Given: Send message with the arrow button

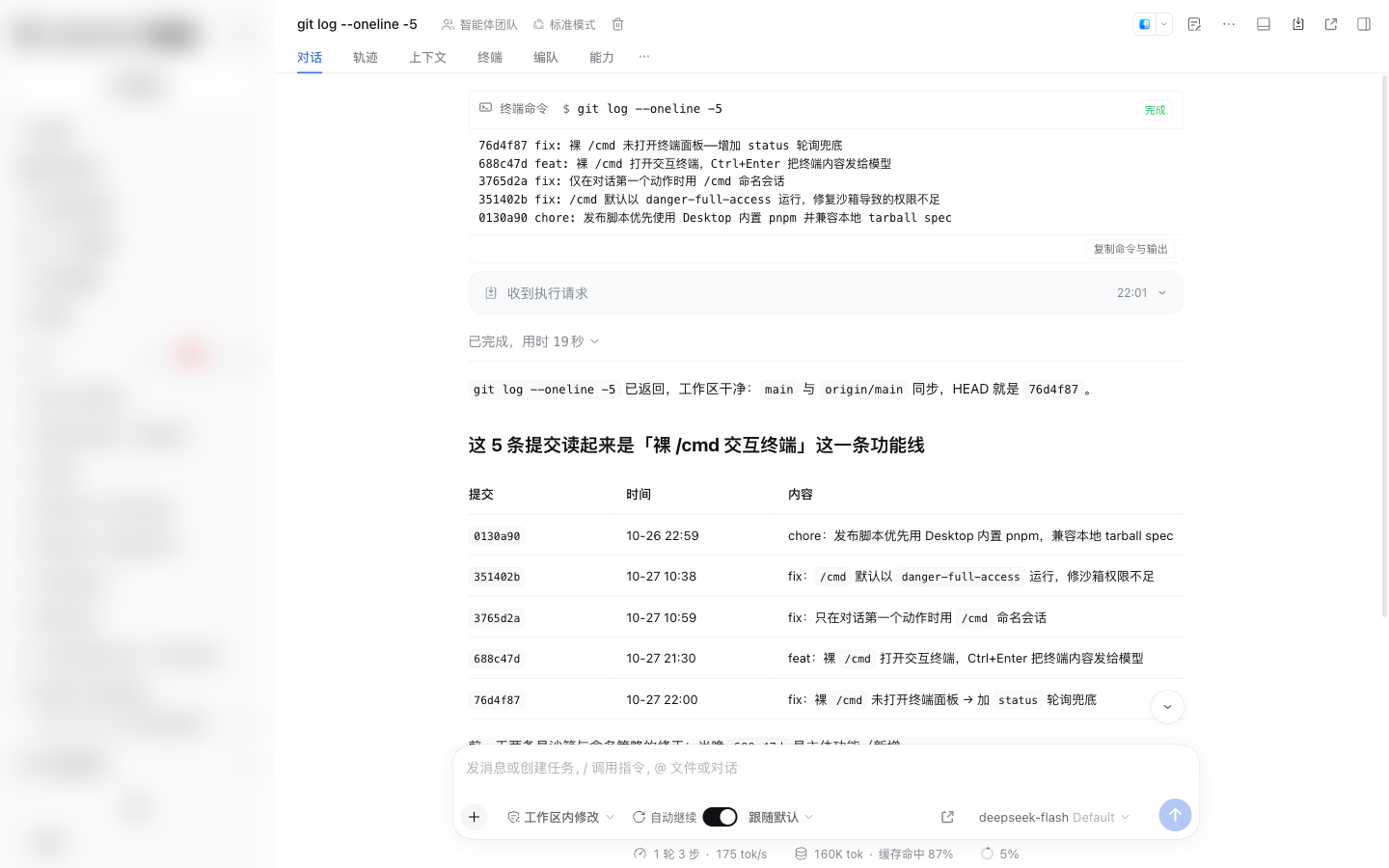Looking at the screenshot, I should pos(1175,815).
